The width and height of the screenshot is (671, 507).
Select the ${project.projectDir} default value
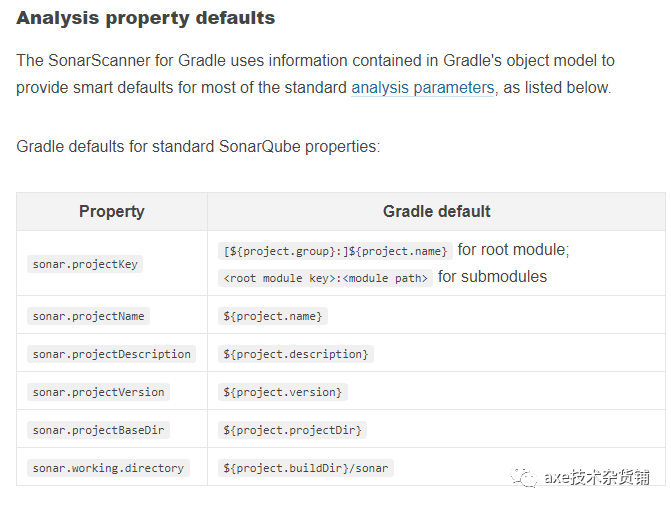(293, 430)
